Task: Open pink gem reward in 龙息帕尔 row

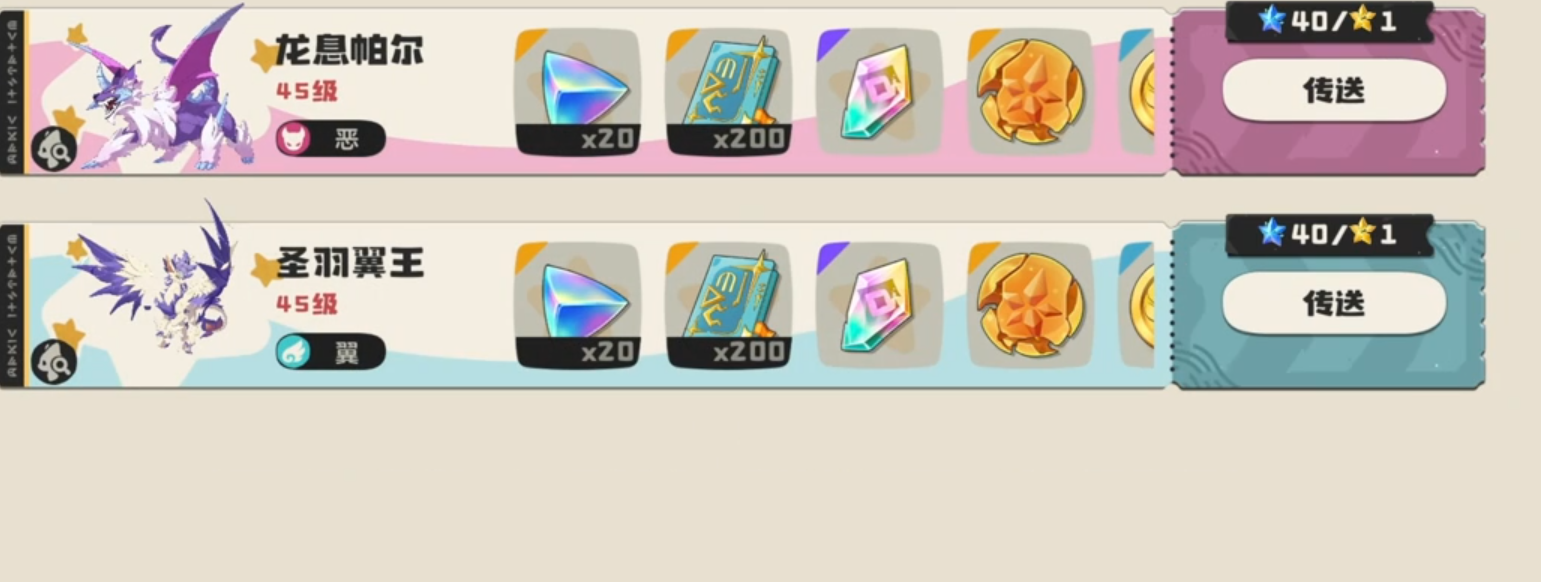Action: (x=879, y=92)
